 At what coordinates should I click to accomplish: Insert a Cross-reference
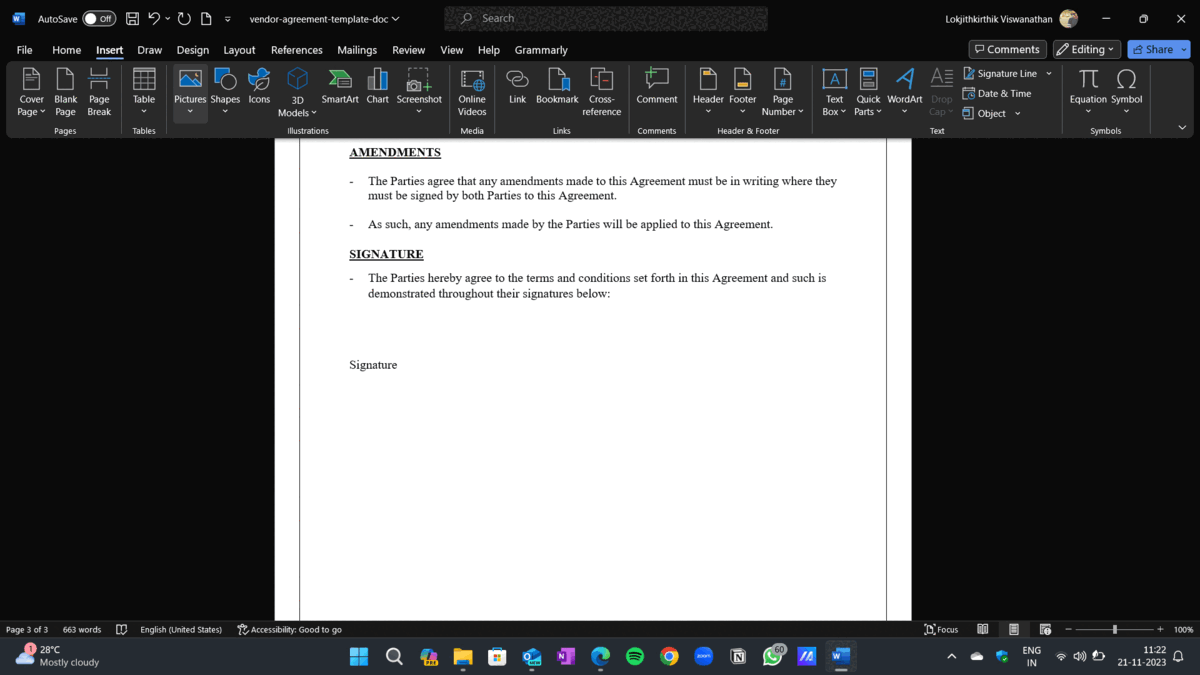pyautogui.click(x=602, y=92)
